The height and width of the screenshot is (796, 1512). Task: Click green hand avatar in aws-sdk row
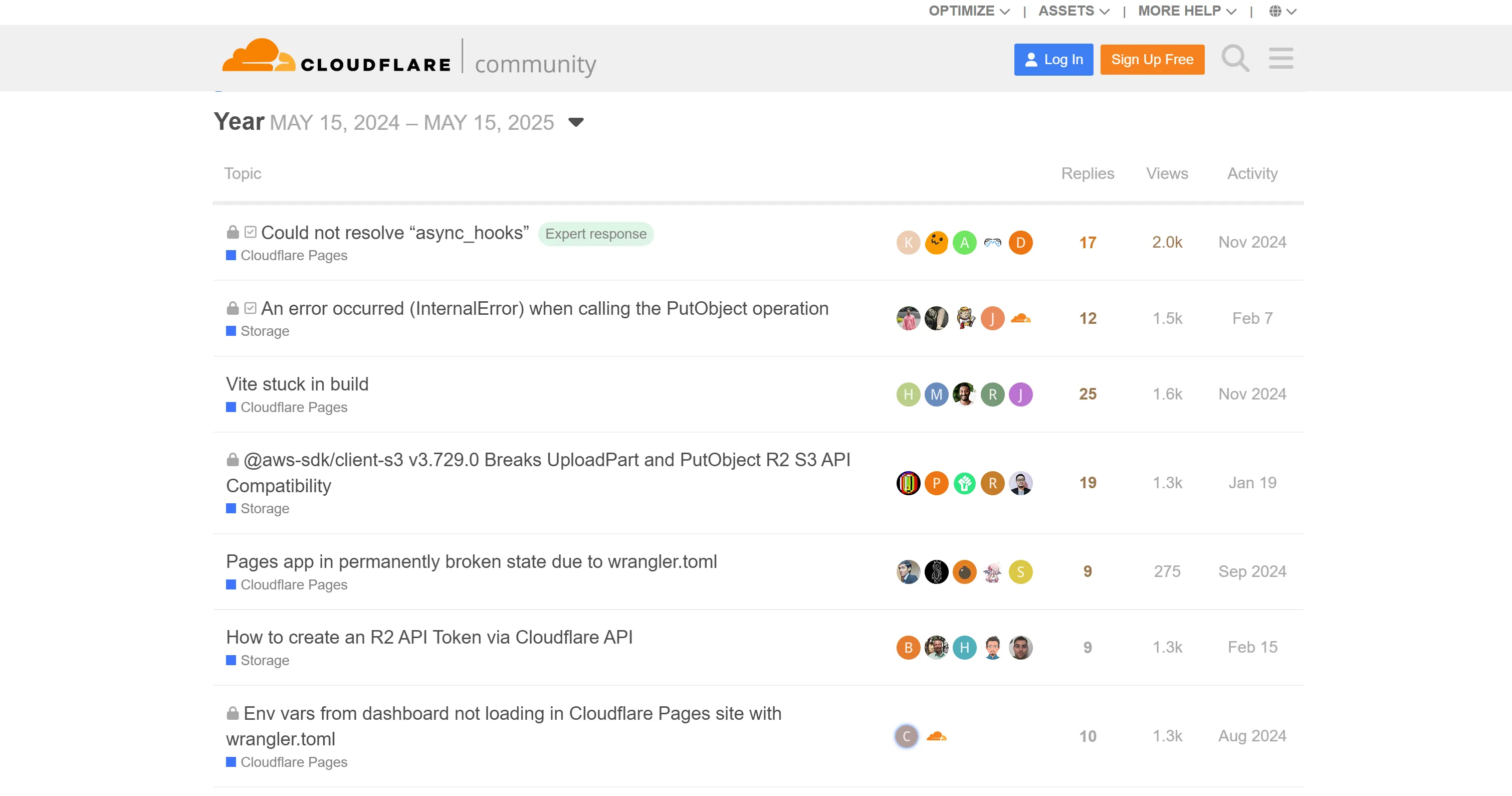[964, 483]
